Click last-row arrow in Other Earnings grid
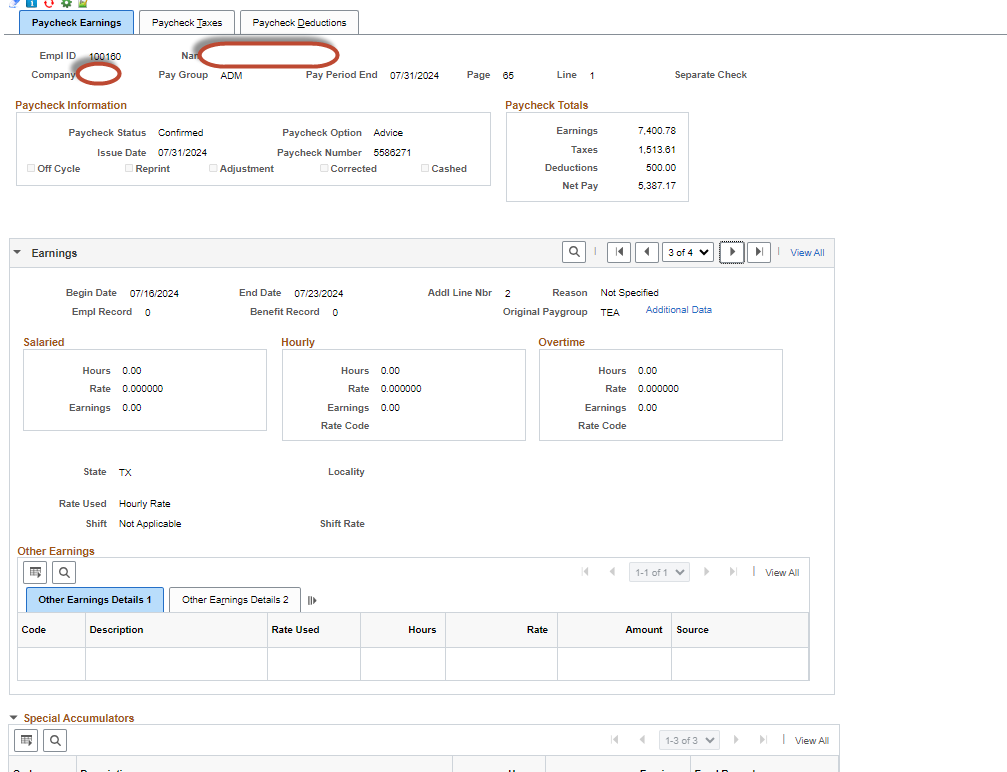1007x772 pixels. (x=733, y=572)
